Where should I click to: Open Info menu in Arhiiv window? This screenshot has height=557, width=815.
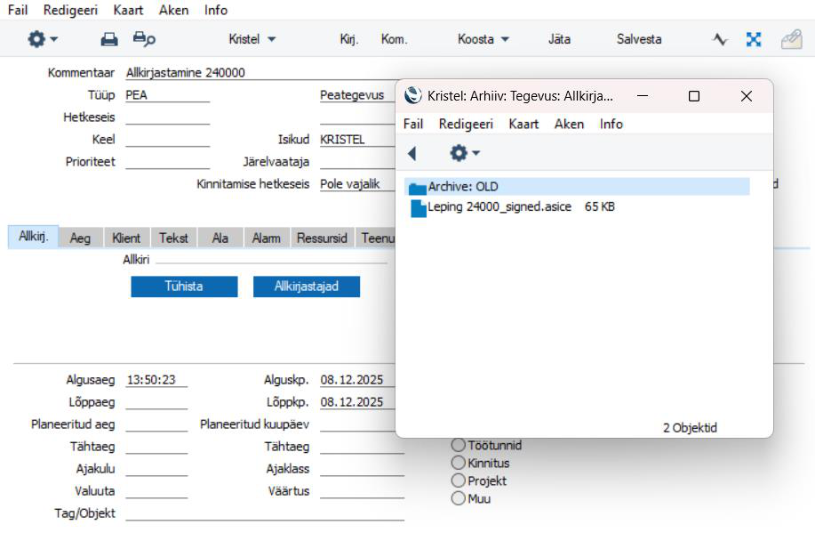click(611, 124)
